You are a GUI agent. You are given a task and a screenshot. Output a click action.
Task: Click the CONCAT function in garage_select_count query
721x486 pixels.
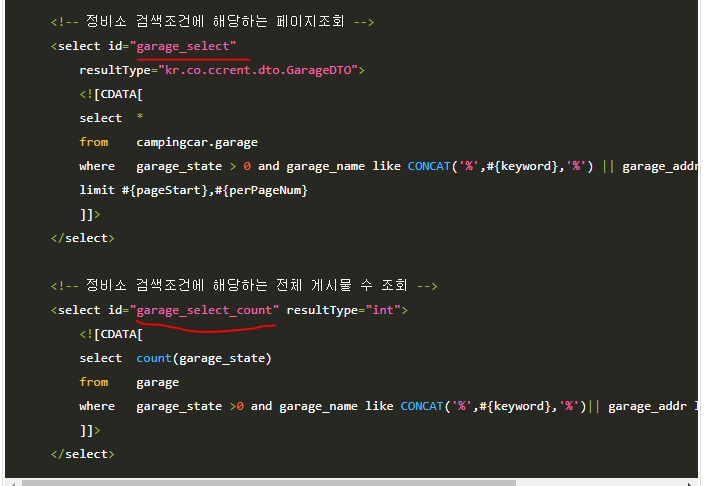(x=422, y=406)
